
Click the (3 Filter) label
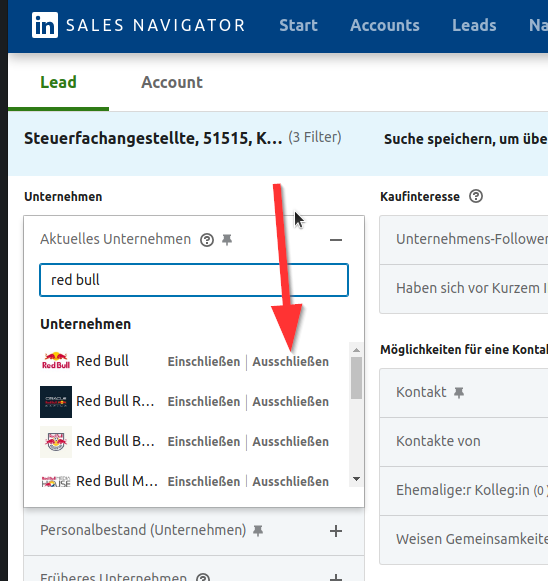(315, 137)
